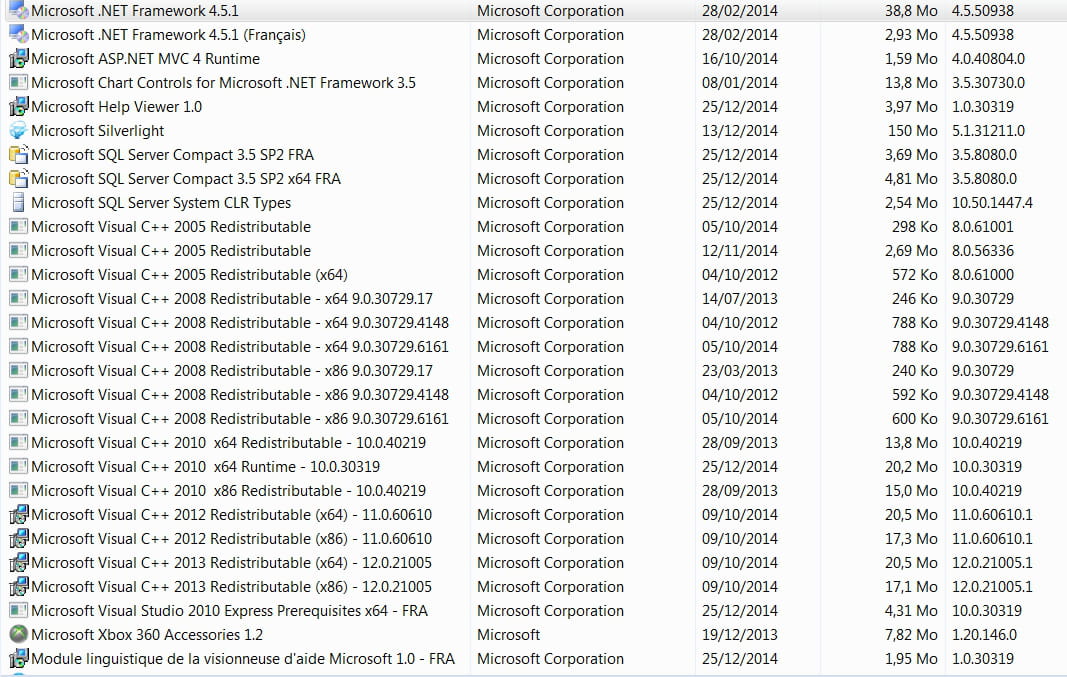Click the install date 13/12/2014
This screenshot has width=1067, height=677.
tap(740, 131)
